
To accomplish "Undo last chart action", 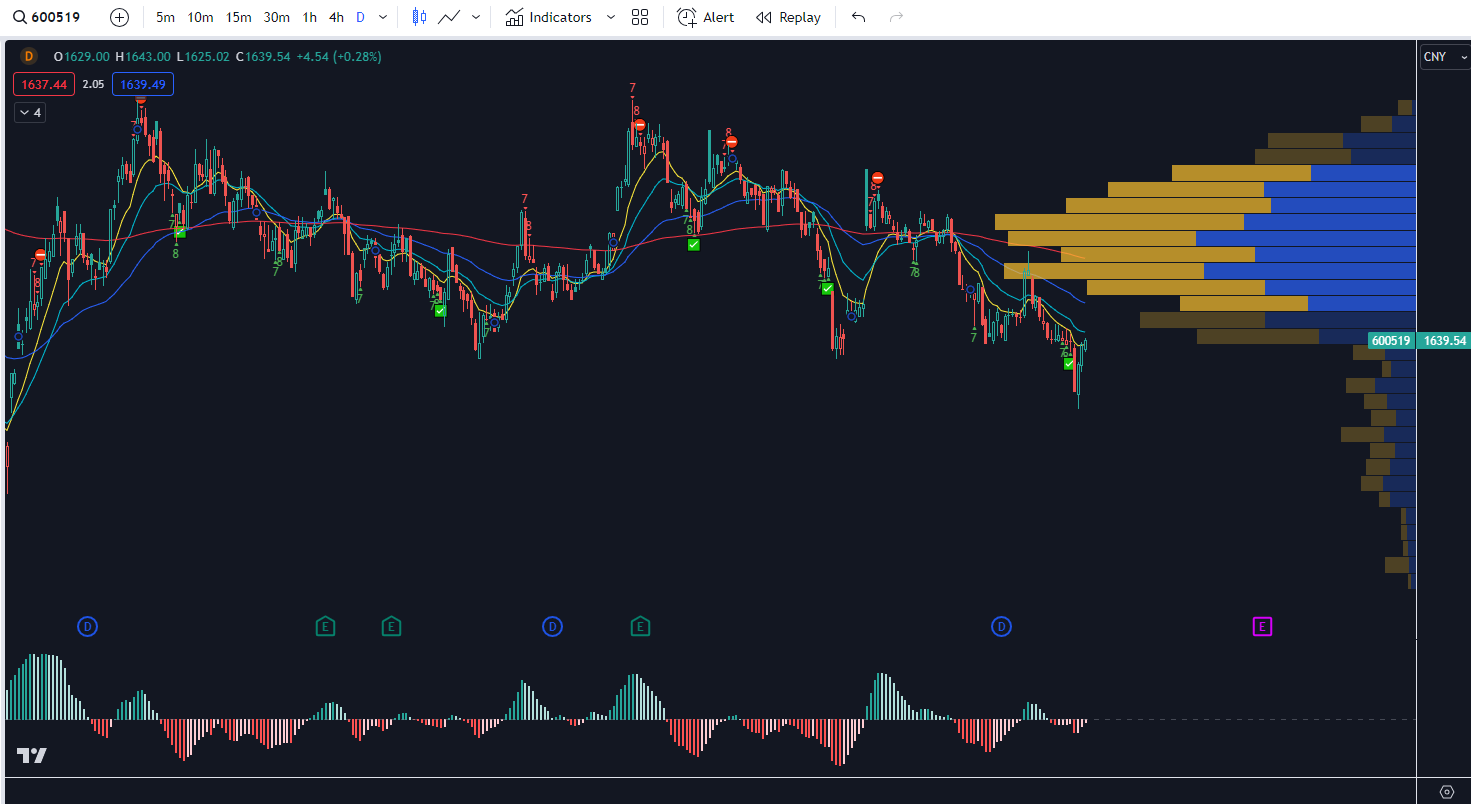I will [x=858, y=17].
